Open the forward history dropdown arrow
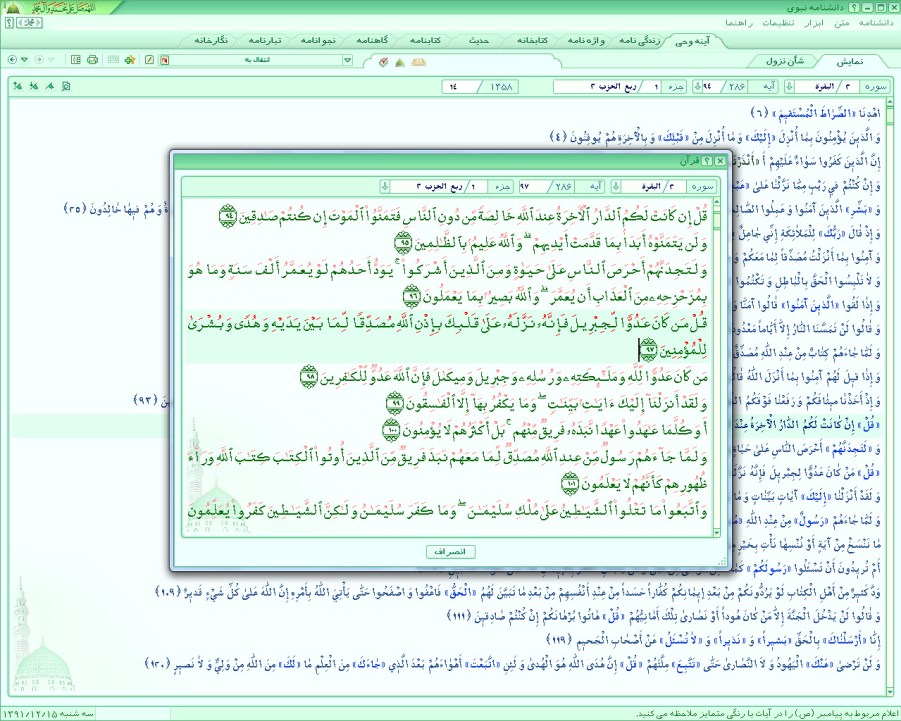 [51, 60]
